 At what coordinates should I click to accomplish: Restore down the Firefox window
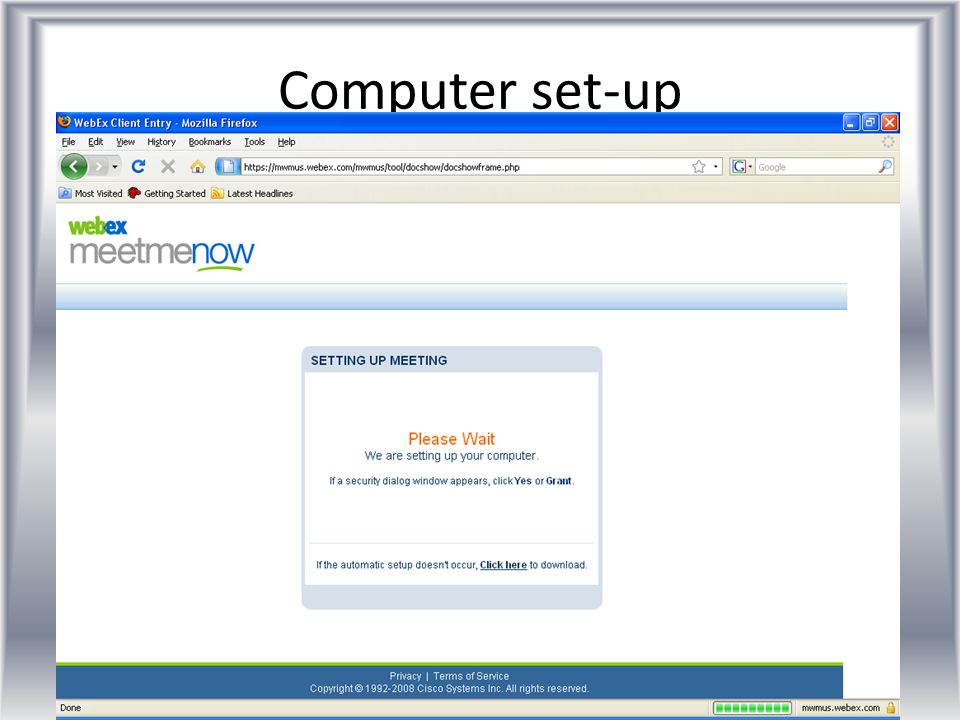click(x=871, y=122)
